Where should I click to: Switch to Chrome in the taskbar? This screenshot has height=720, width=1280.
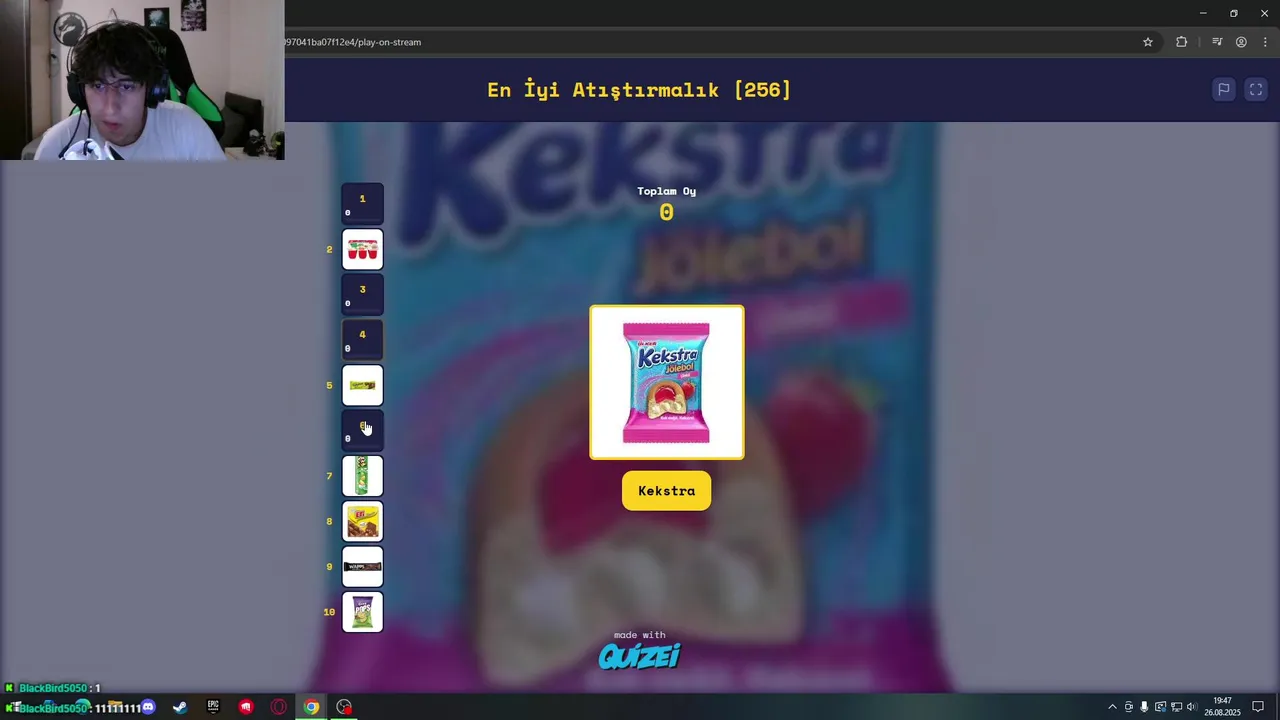(x=312, y=707)
